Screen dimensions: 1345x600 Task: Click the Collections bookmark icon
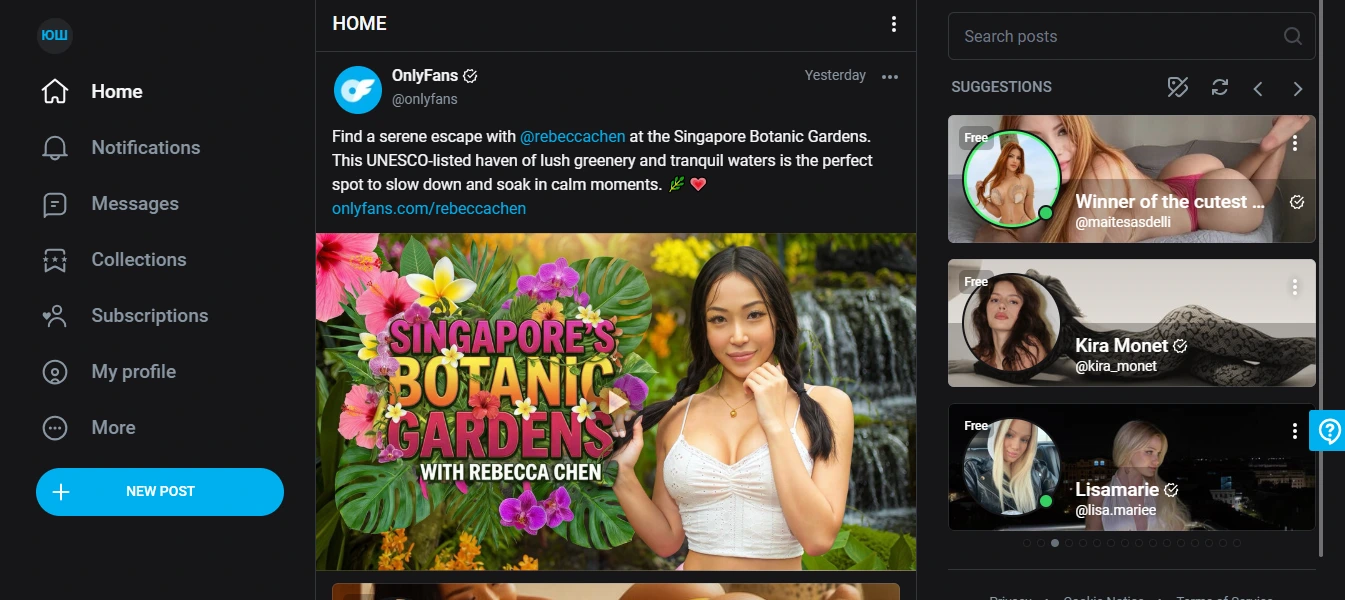(55, 260)
